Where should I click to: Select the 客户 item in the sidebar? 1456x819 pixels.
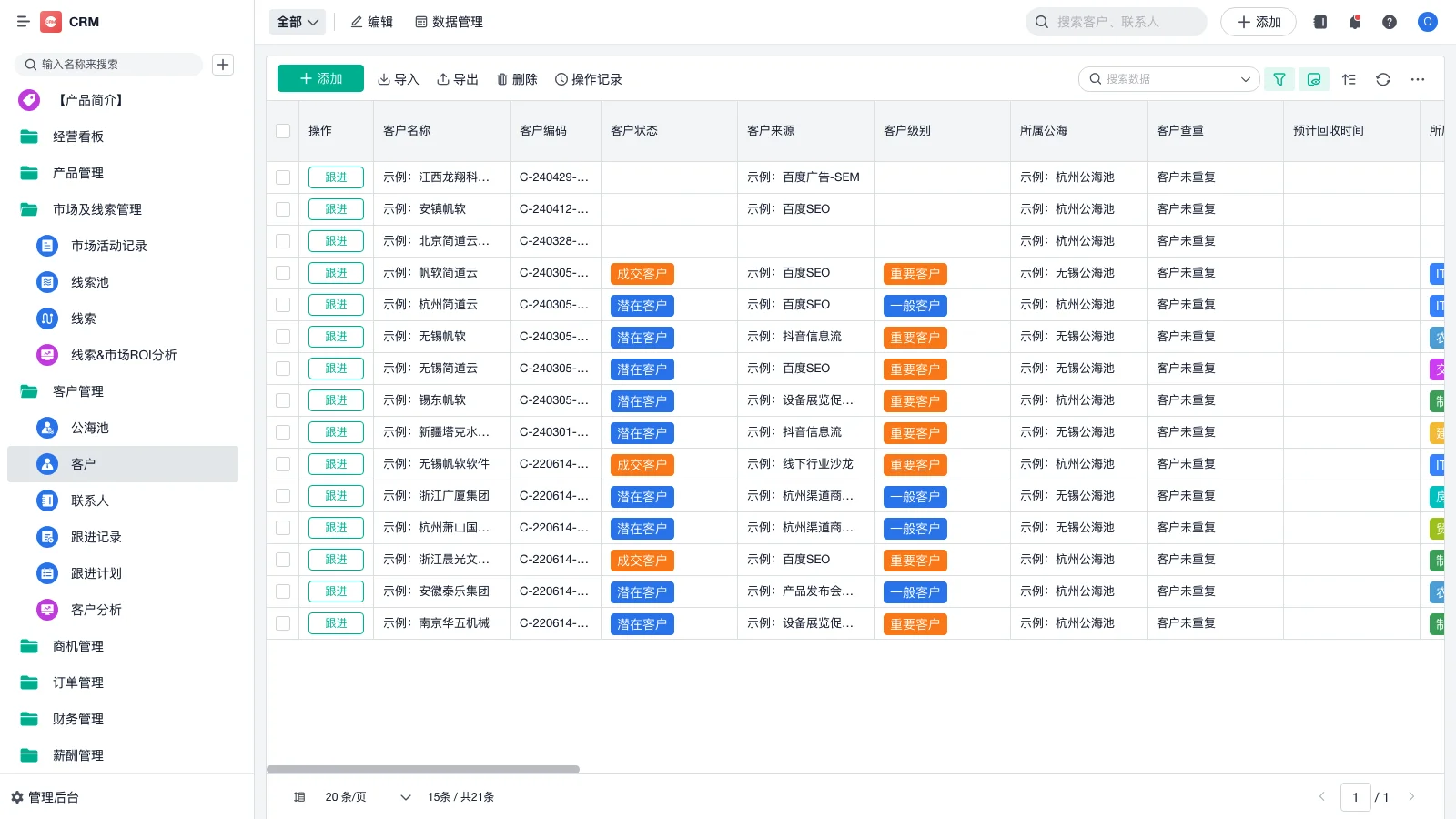tap(123, 464)
